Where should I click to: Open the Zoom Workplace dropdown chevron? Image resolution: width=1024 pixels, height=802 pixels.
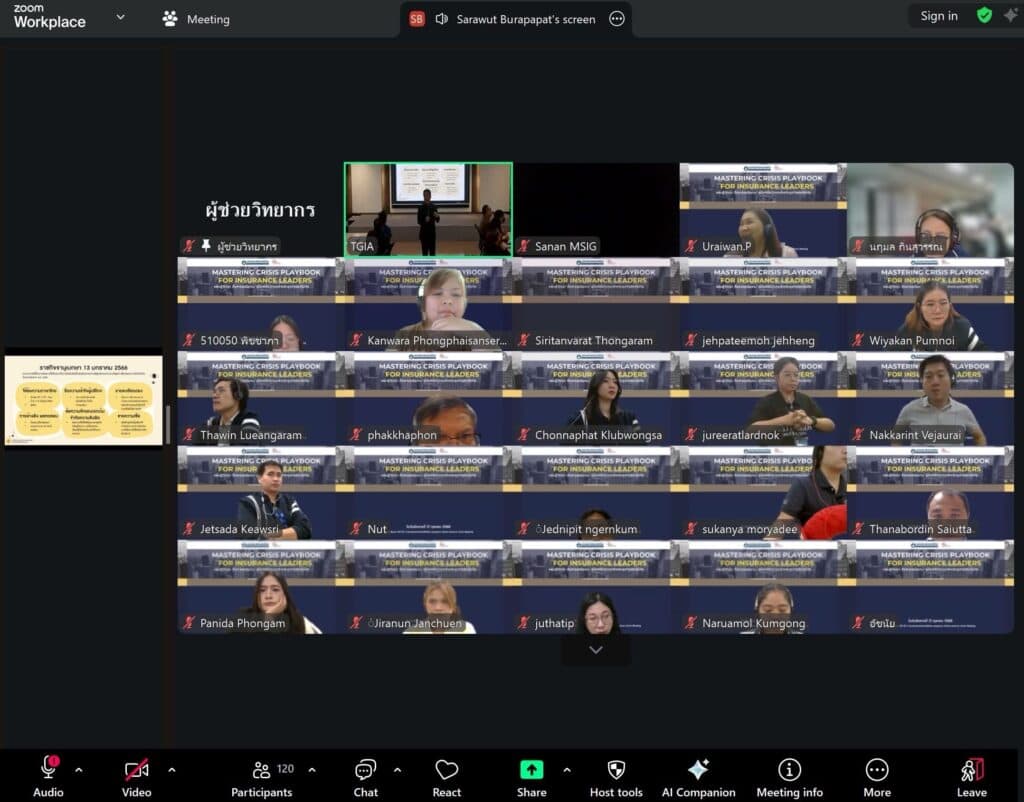coord(120,17)
